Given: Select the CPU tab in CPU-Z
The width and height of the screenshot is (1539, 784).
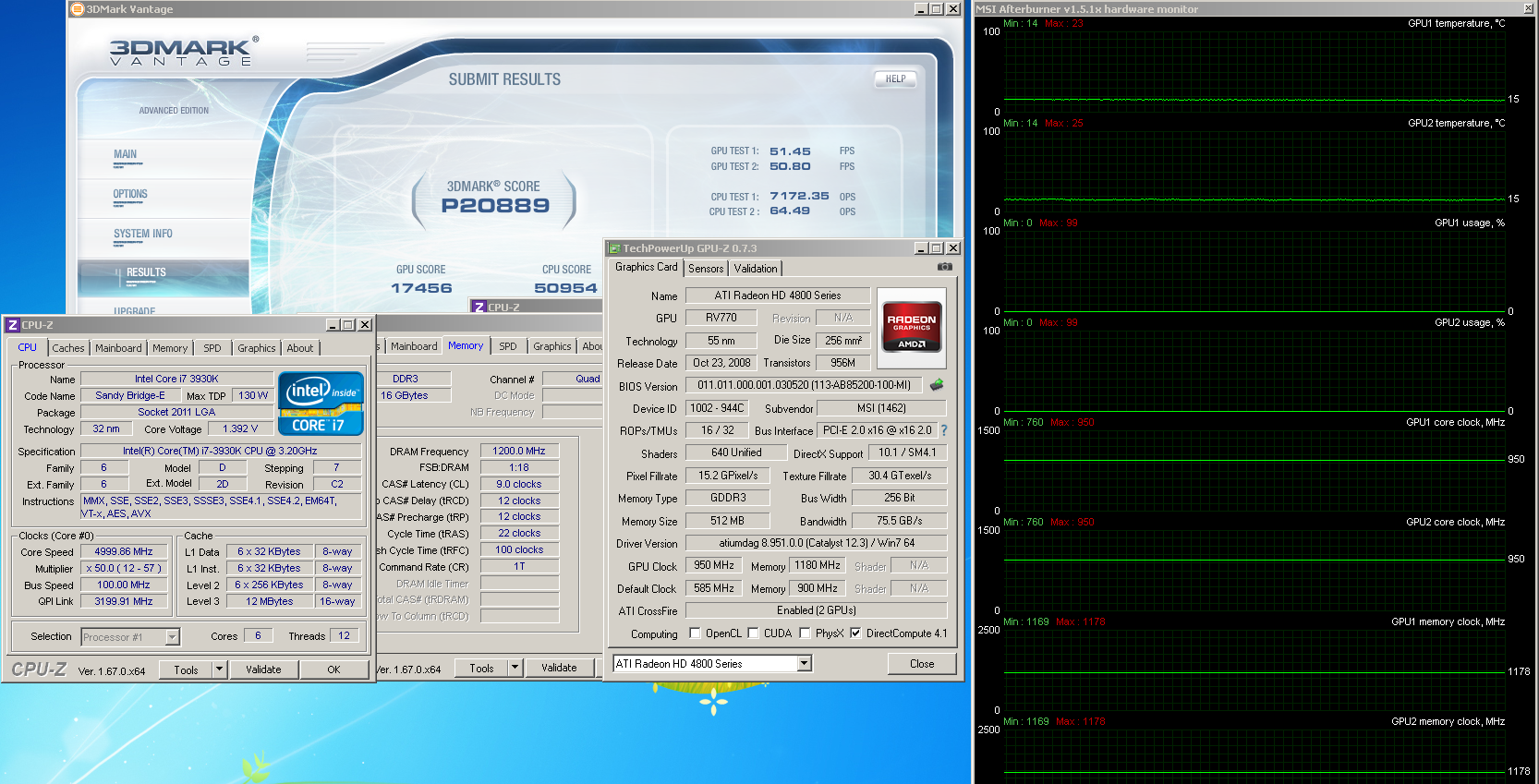Looking at the screenshot, I should 28,347.
